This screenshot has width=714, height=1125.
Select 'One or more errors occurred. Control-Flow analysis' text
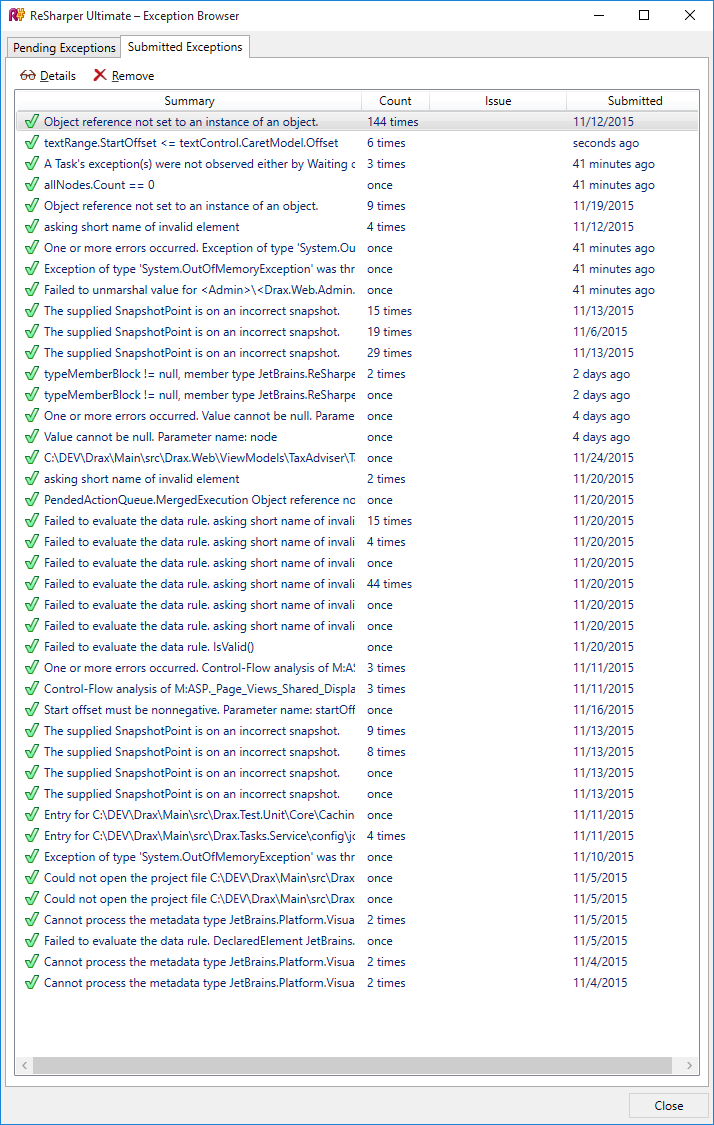pyautogui.click(x=199, y=667)
